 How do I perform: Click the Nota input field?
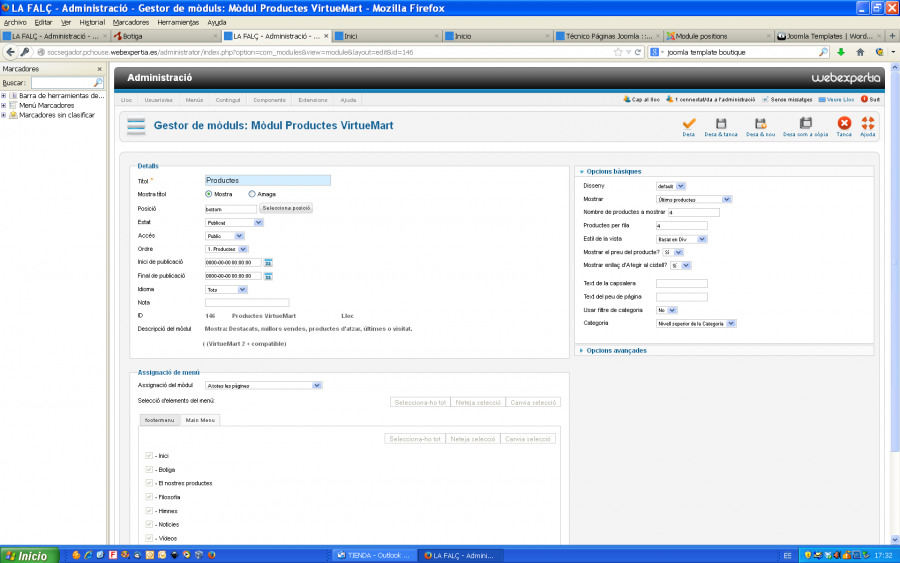pos(247,302)
